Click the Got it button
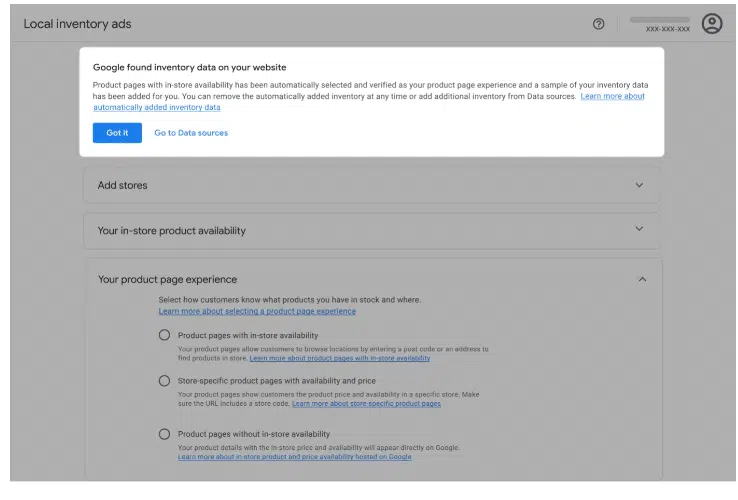The image size is (738, 500). (x=117, y=133)
